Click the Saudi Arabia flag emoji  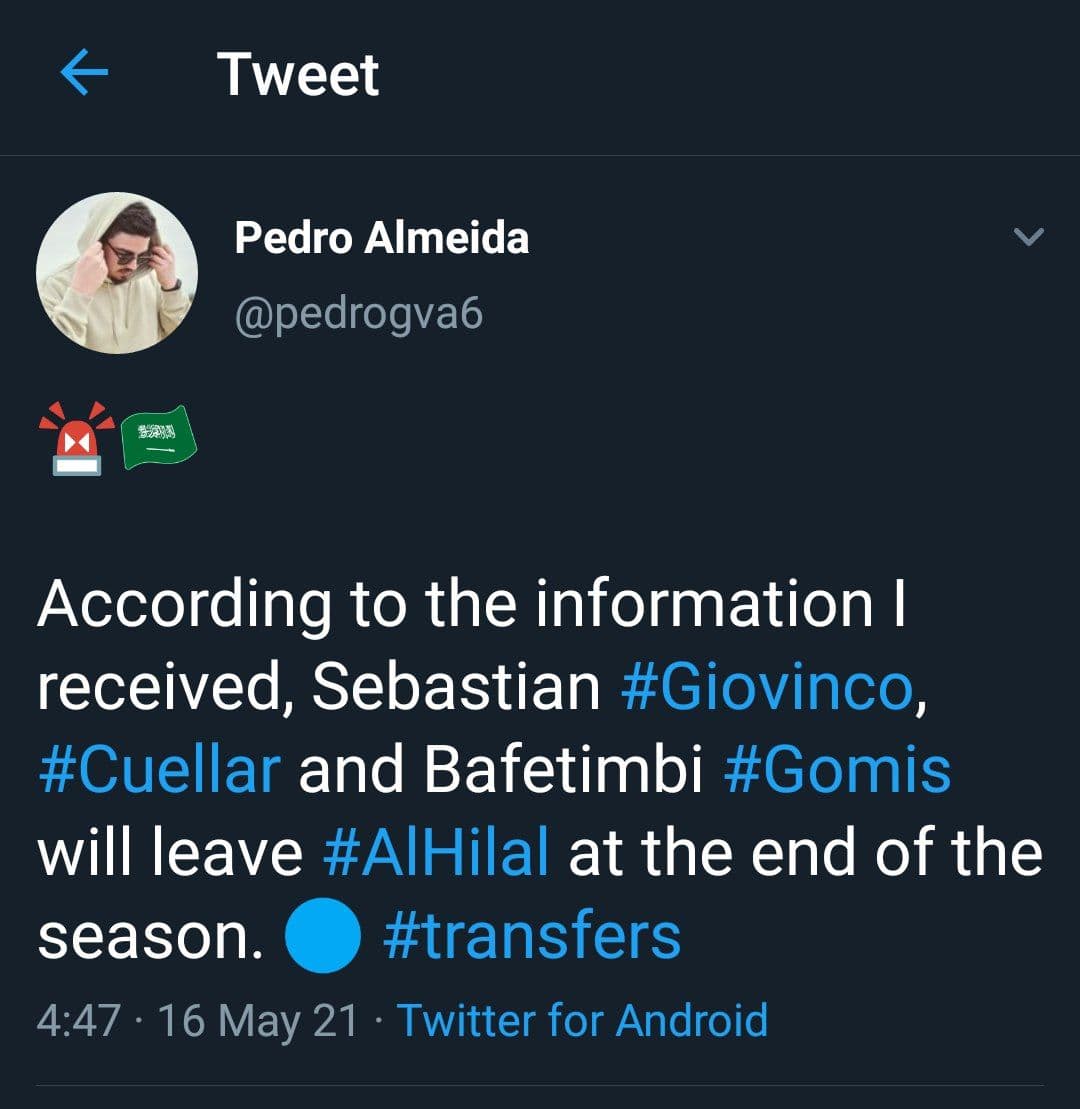[x=158, y=438]
